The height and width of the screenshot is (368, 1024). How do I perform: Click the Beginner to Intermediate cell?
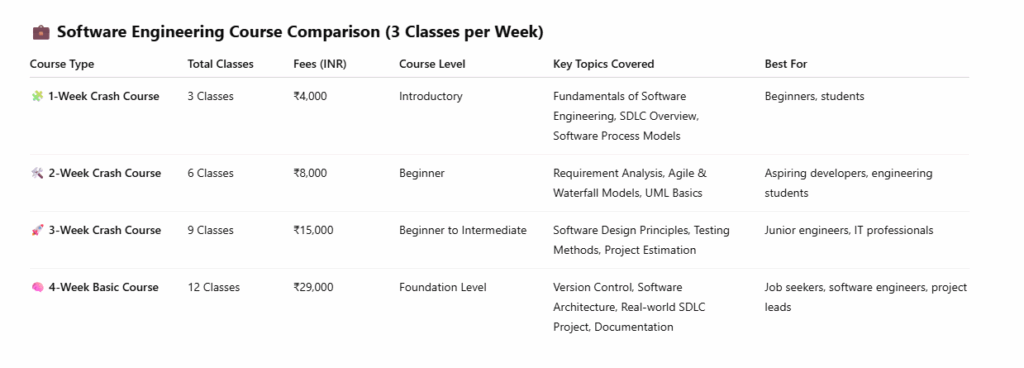click(x=463, y=230)
